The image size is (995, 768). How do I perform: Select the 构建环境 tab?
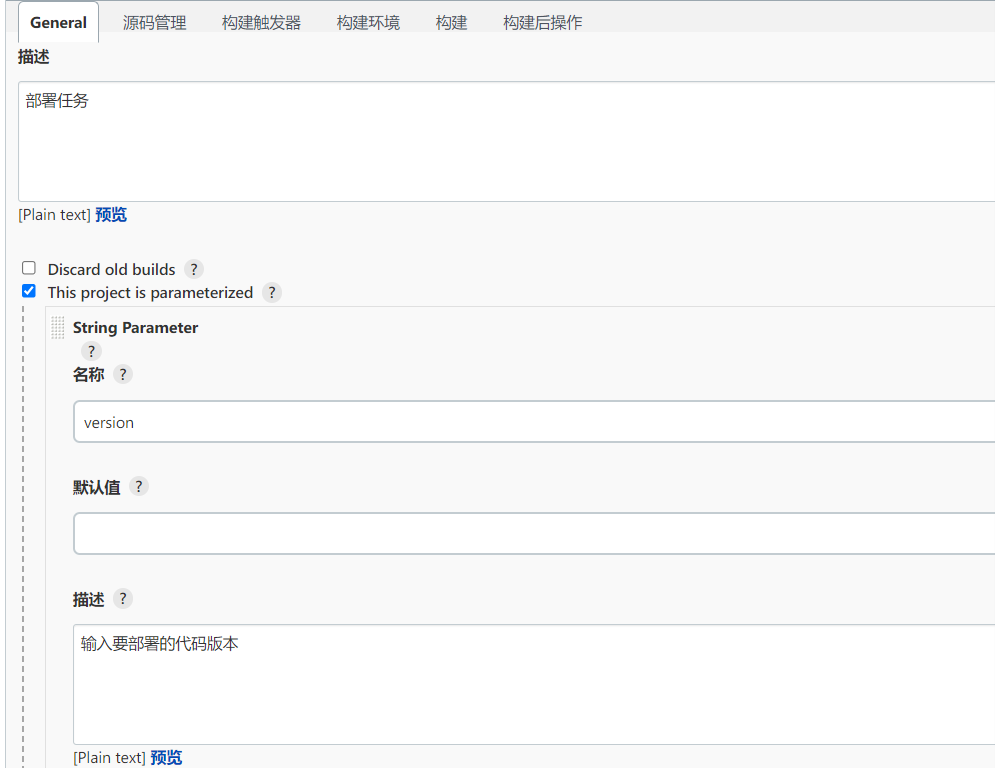click(368, 23)
